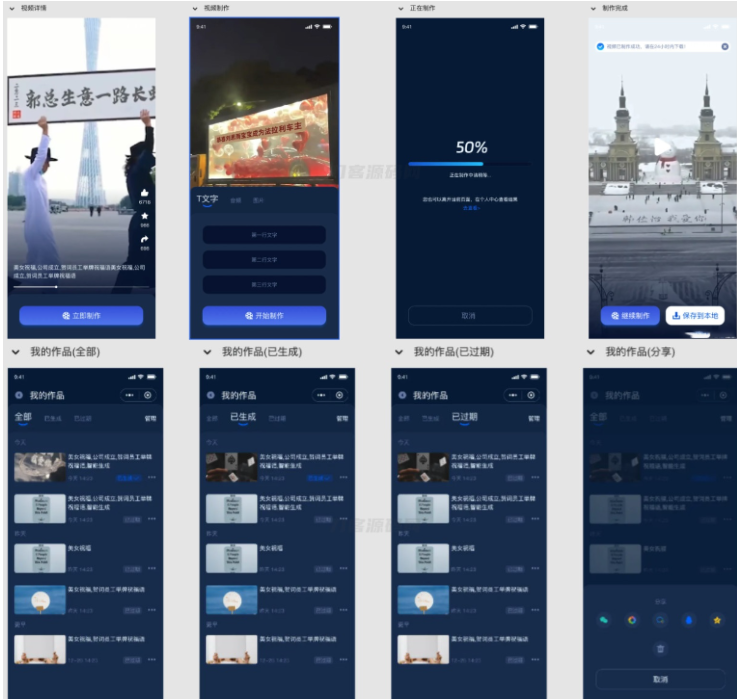Tap the share arrow icon on video
Image resolution: width=737 pixels, height=699 pixels.
coord(144,239)
